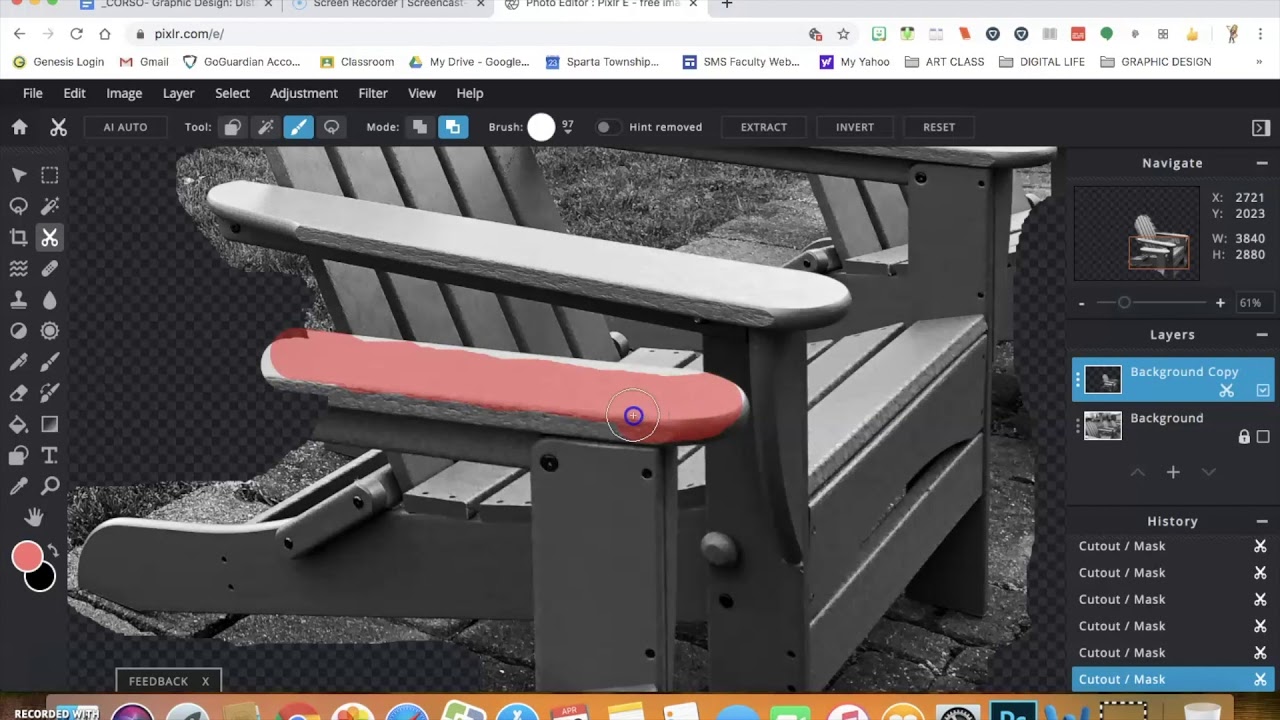1280x720 pixels.
Task: Select the Heal bandage tool
Action: (49, 268)
